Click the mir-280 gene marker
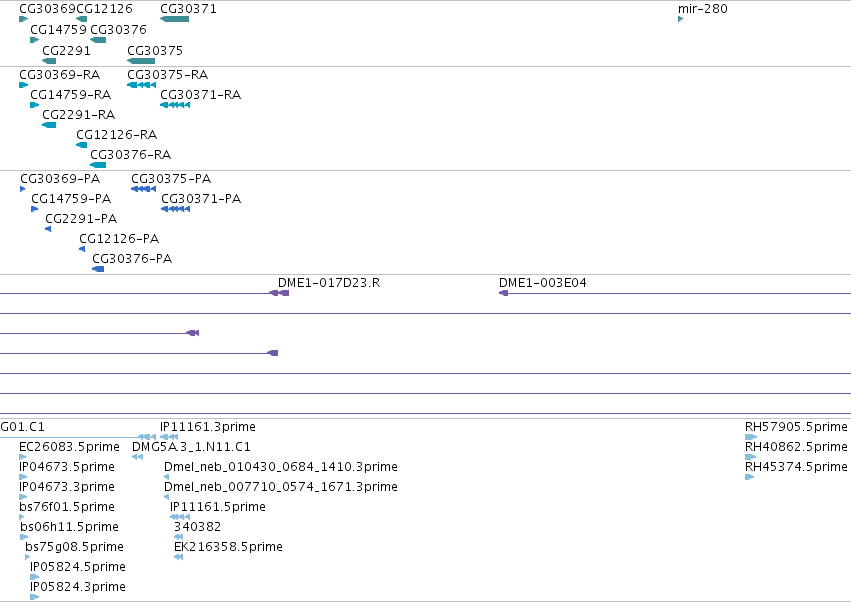The height and width of the screenshot is (602, 851). [681, 19]
